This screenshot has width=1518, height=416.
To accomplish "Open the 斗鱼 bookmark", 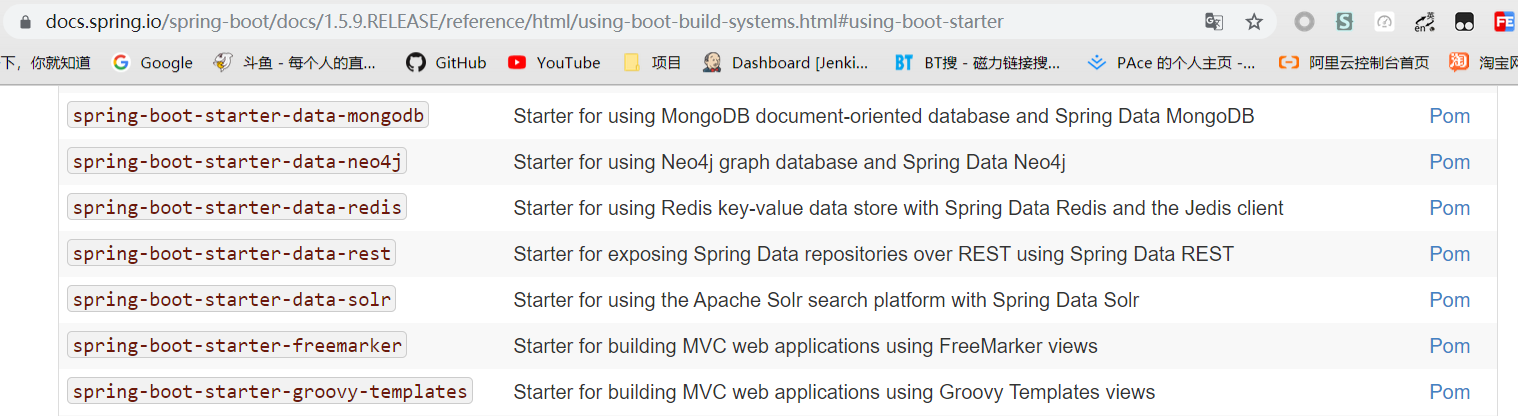I will coord(295,62).
